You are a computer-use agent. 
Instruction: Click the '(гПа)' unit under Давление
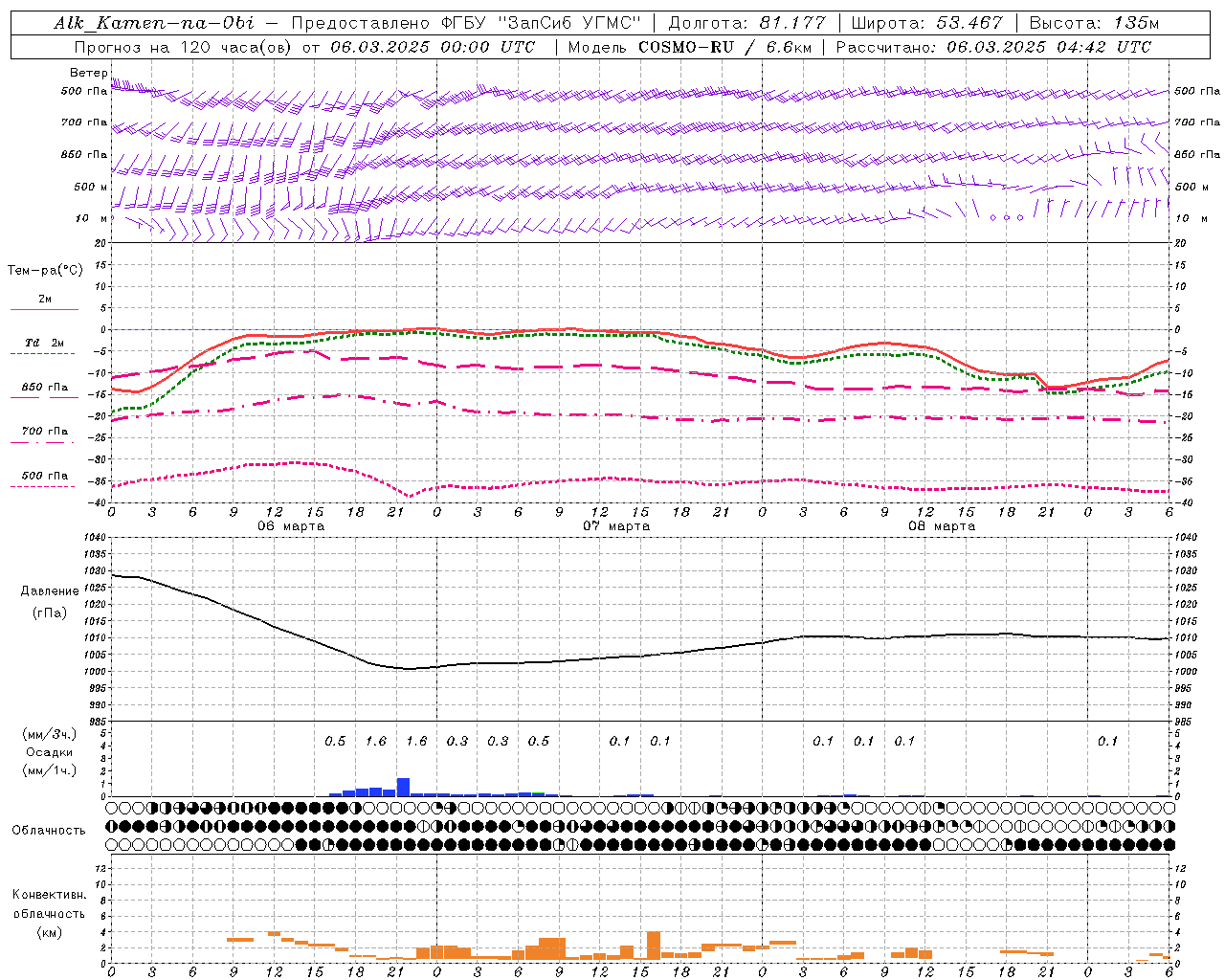coord(50,612)
